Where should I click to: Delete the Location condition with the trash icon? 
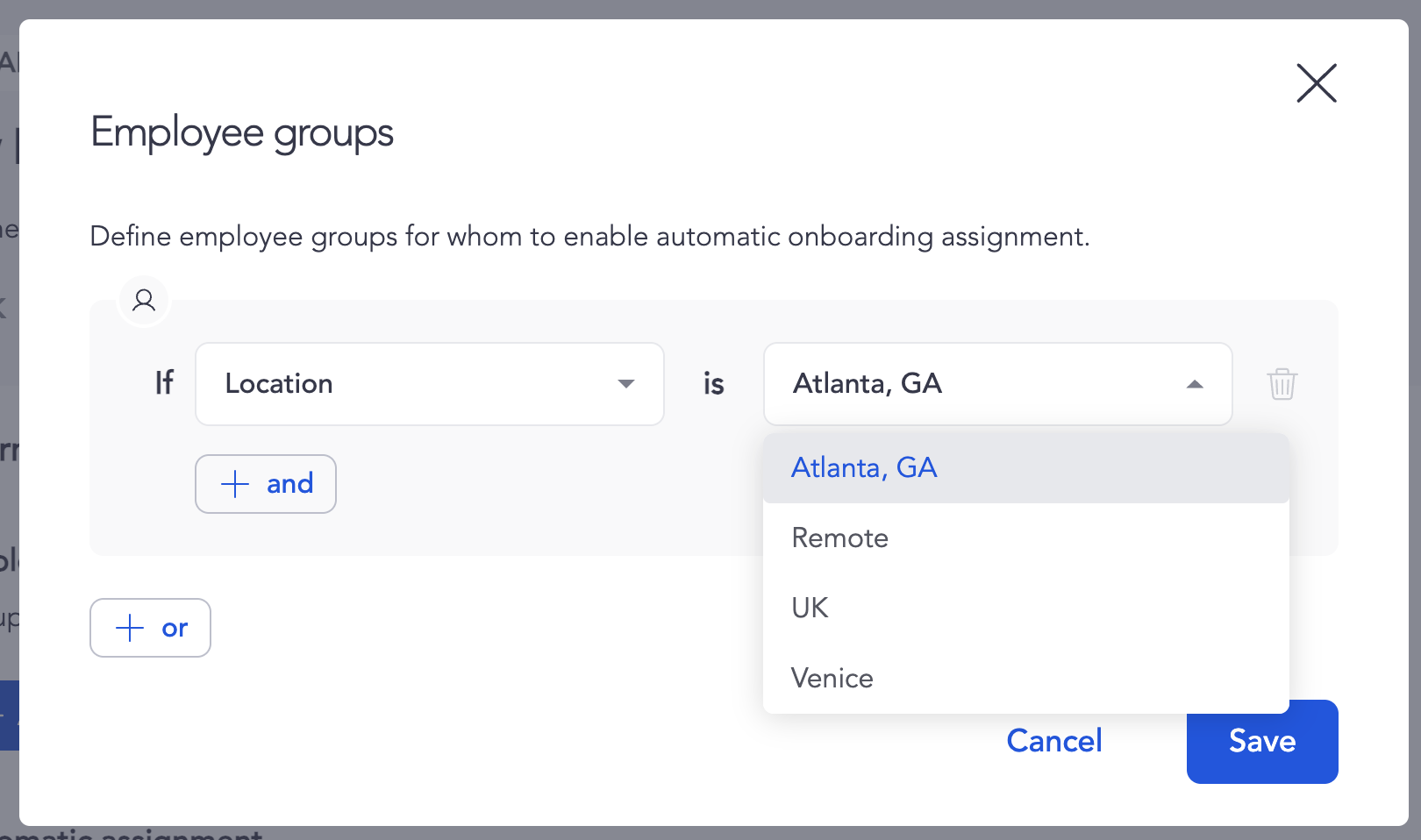pos(1282,384)
